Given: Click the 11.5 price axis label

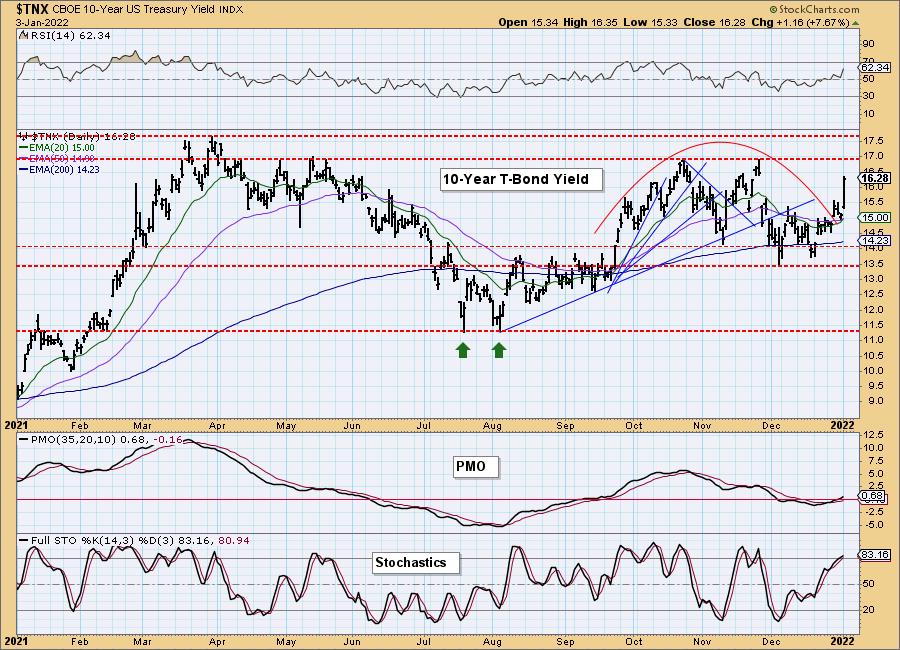Looking at the screenshot, I should point(872,324).
